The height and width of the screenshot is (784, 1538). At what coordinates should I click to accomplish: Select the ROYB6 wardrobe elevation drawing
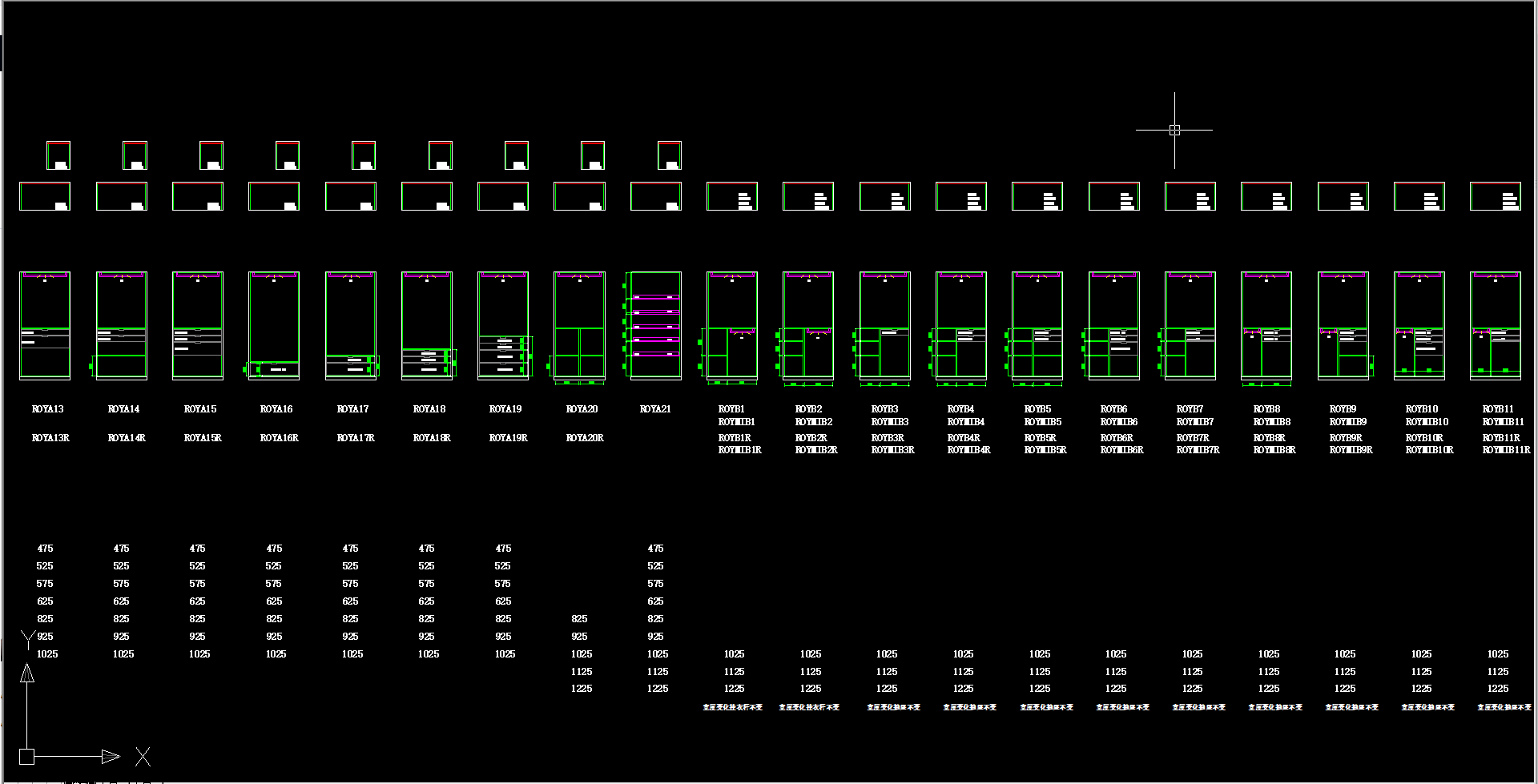coord(1113,325)
